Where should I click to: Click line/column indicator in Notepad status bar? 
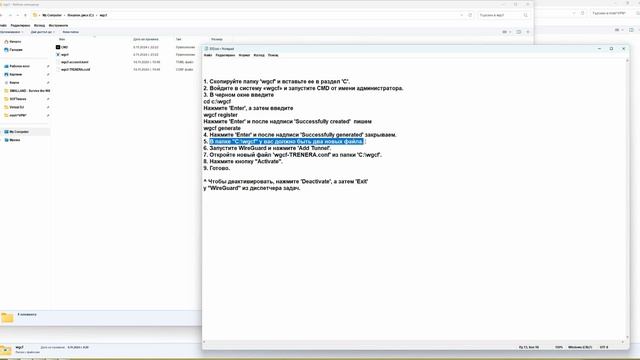[529, 347]
